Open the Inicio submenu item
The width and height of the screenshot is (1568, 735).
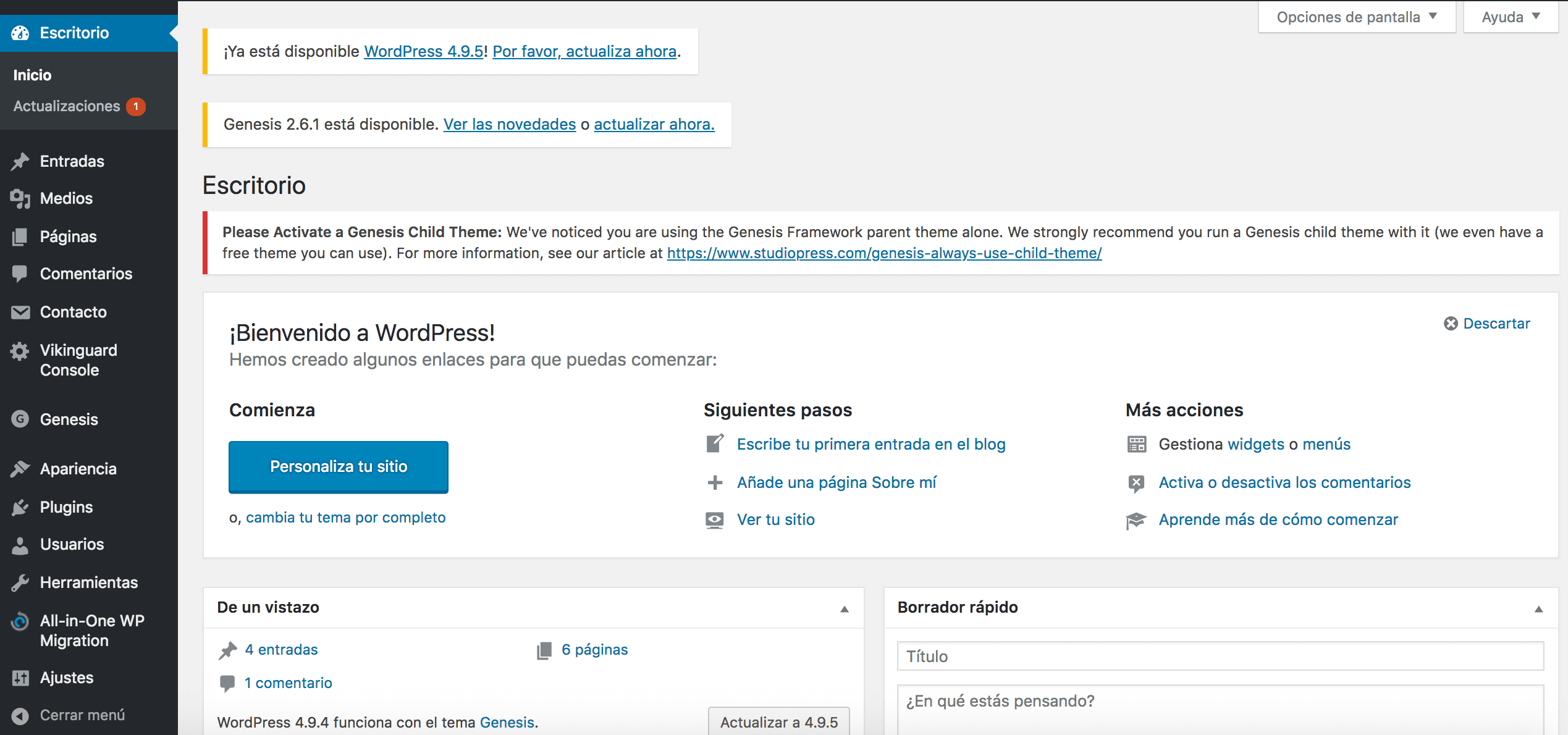click(32, 75)
